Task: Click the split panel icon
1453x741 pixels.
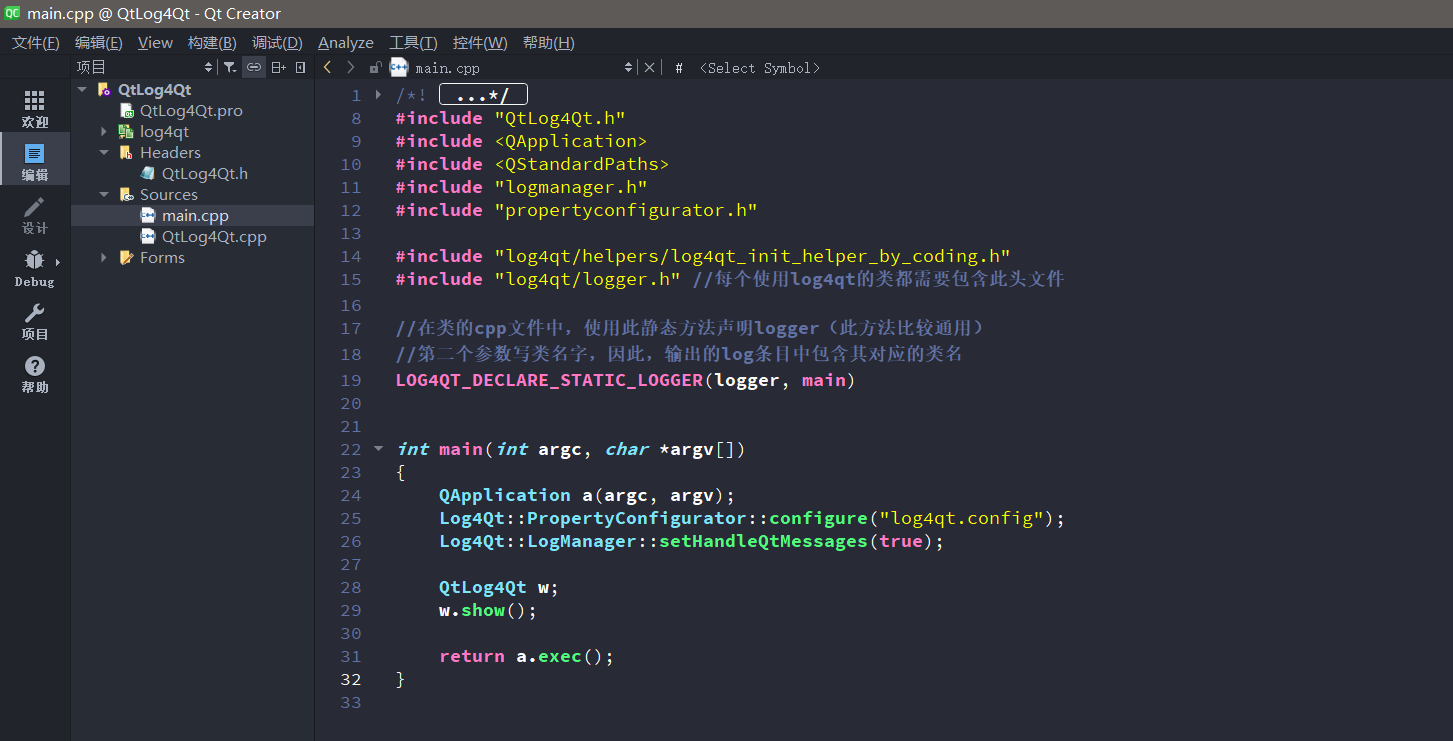Action: point(278,67)
